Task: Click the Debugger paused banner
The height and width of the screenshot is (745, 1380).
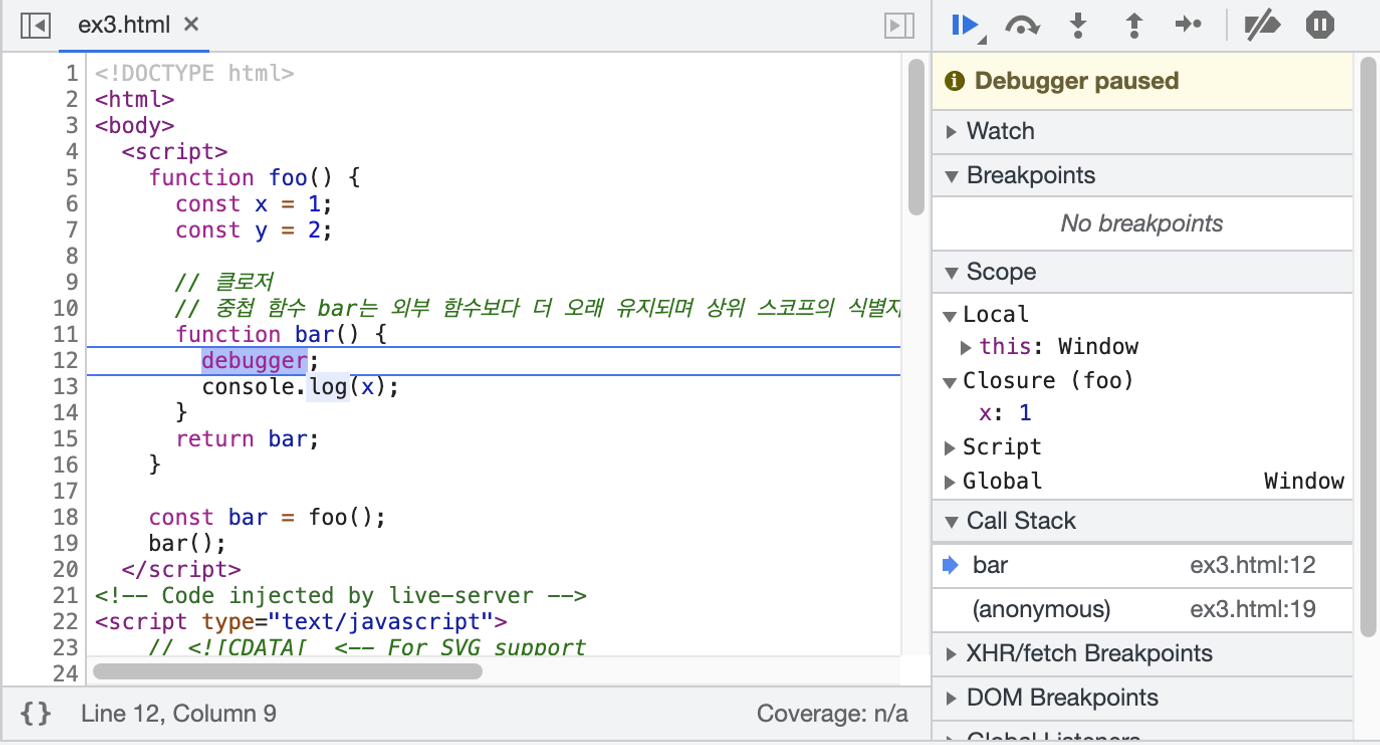Action: click(x=1142, y=82)
